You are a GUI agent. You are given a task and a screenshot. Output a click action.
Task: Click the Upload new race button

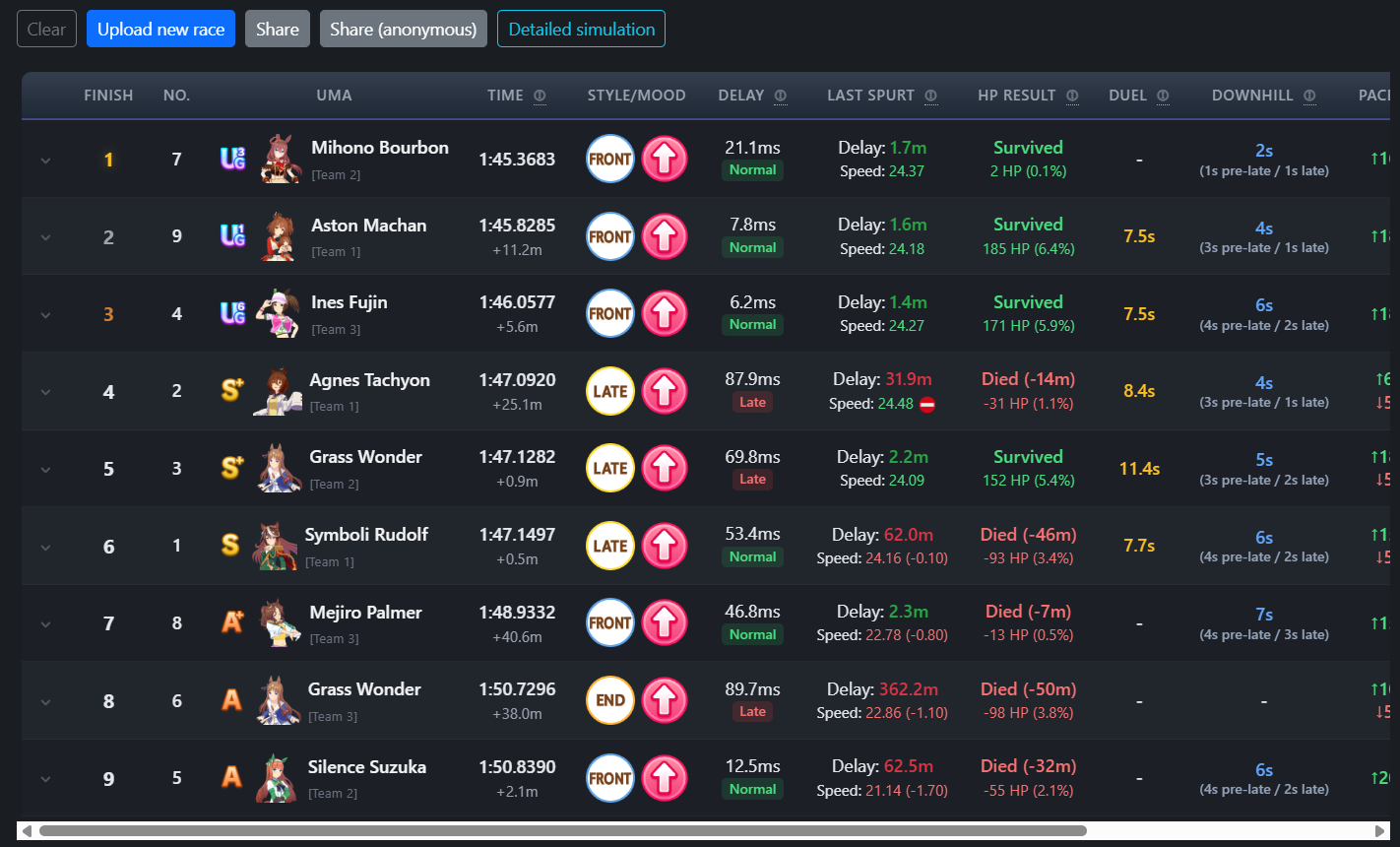pyautogui.click(x=161, y=29)
